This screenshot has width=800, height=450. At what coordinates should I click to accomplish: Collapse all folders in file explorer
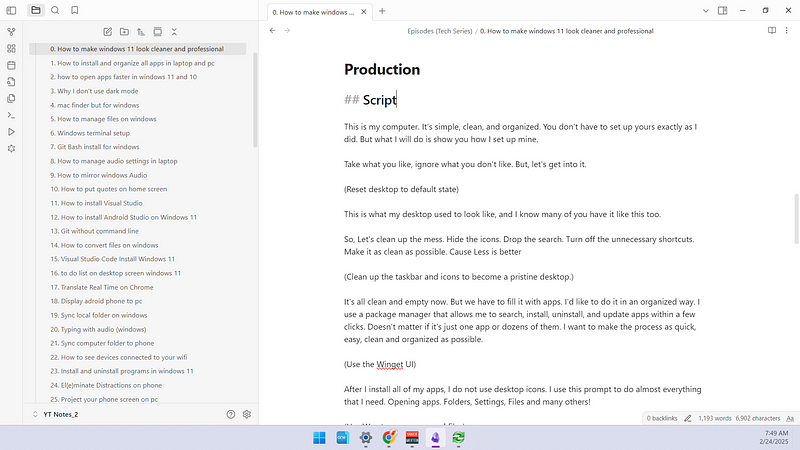[174, 32]
